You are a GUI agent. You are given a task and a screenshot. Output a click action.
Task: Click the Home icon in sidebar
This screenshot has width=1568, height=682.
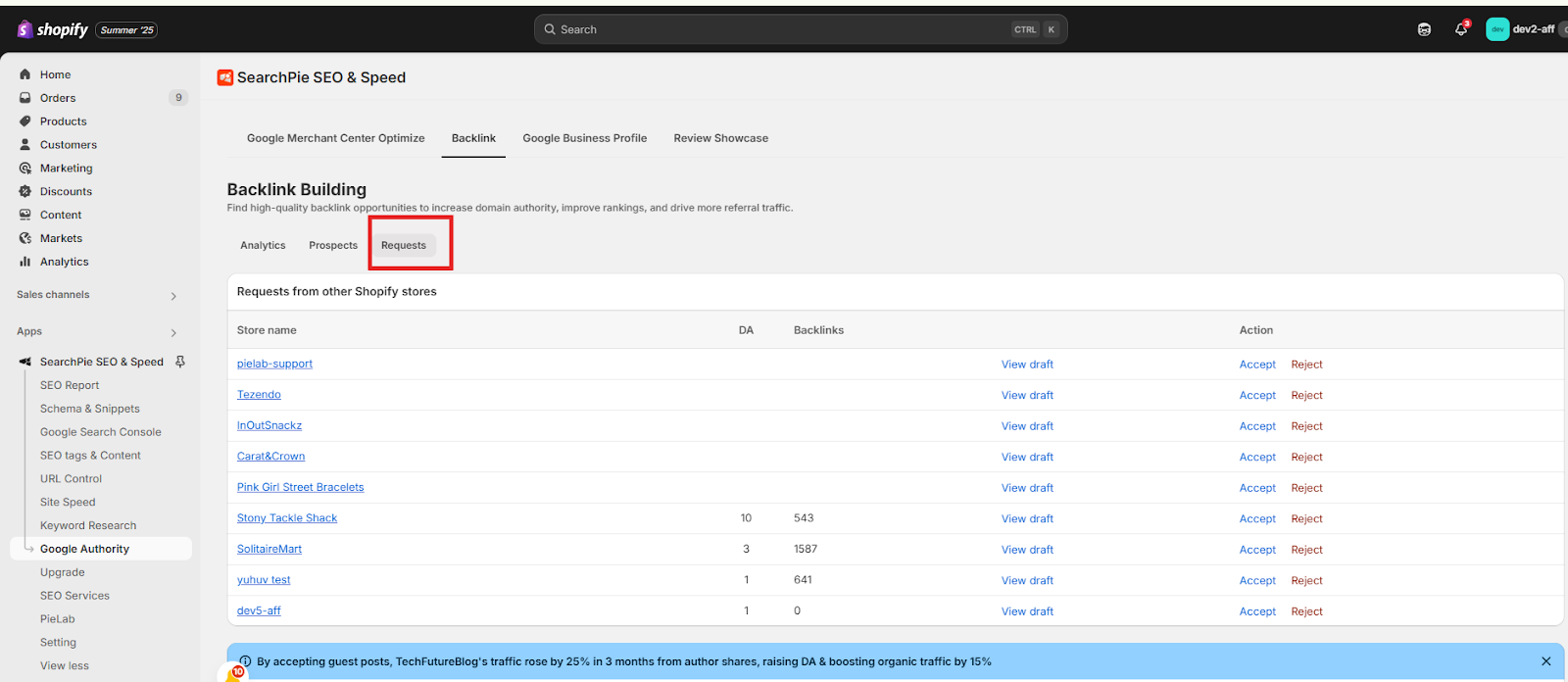pyautogui.click(x=25, y=74)
